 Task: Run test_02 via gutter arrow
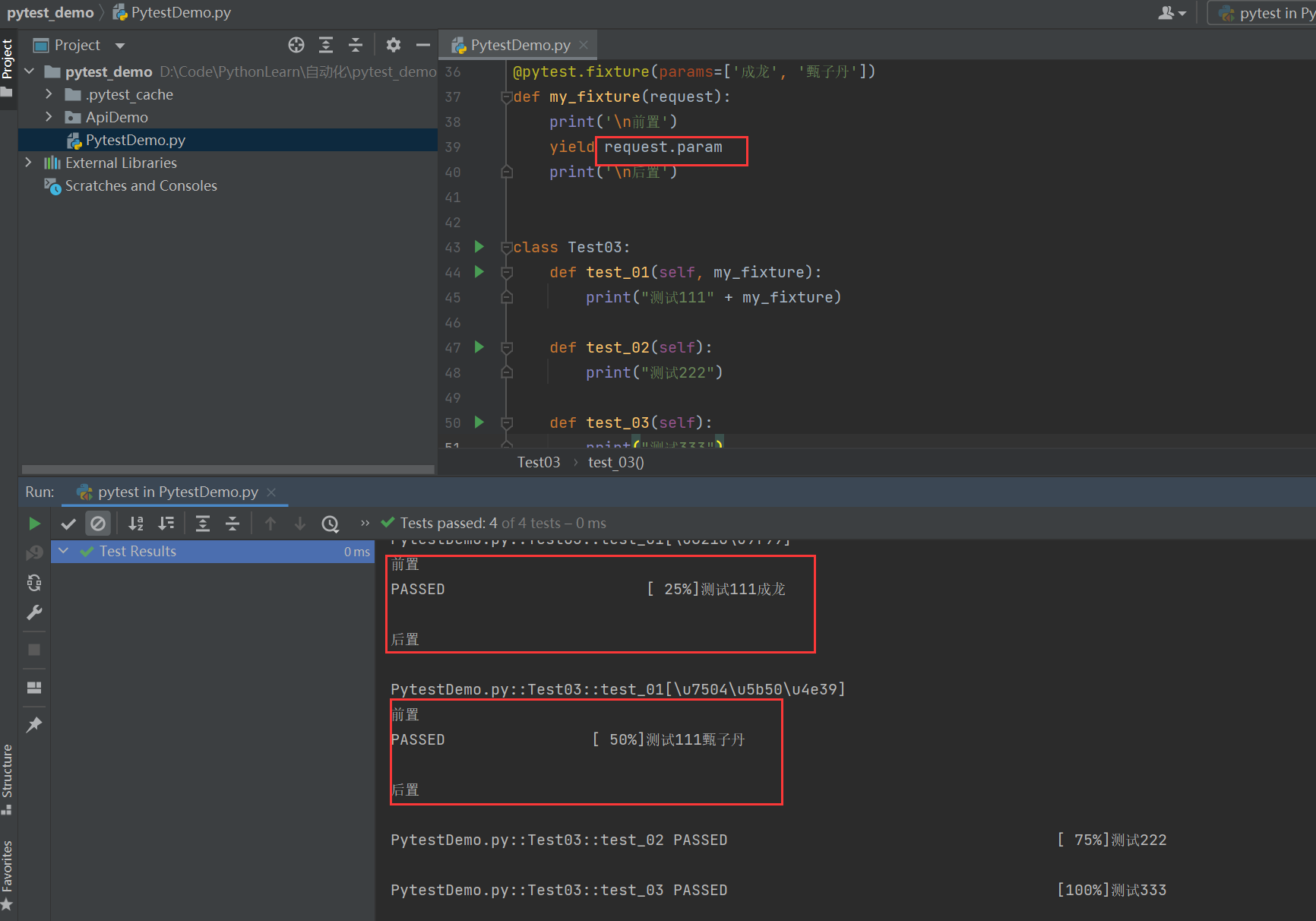pos(479,347)
